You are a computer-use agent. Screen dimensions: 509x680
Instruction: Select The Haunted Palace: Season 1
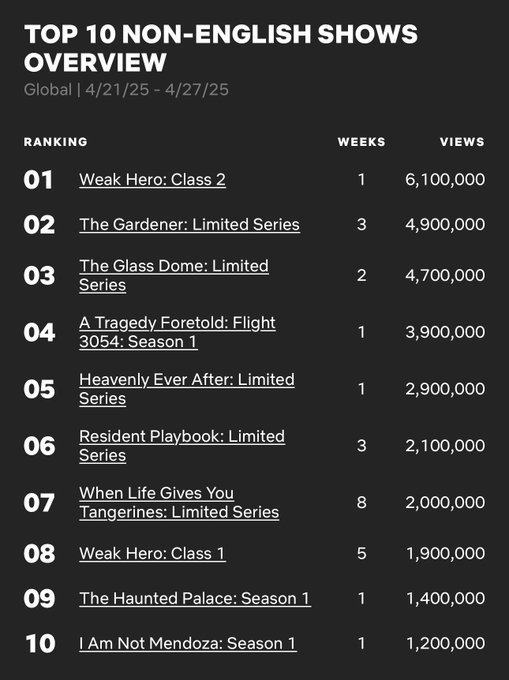195,598
